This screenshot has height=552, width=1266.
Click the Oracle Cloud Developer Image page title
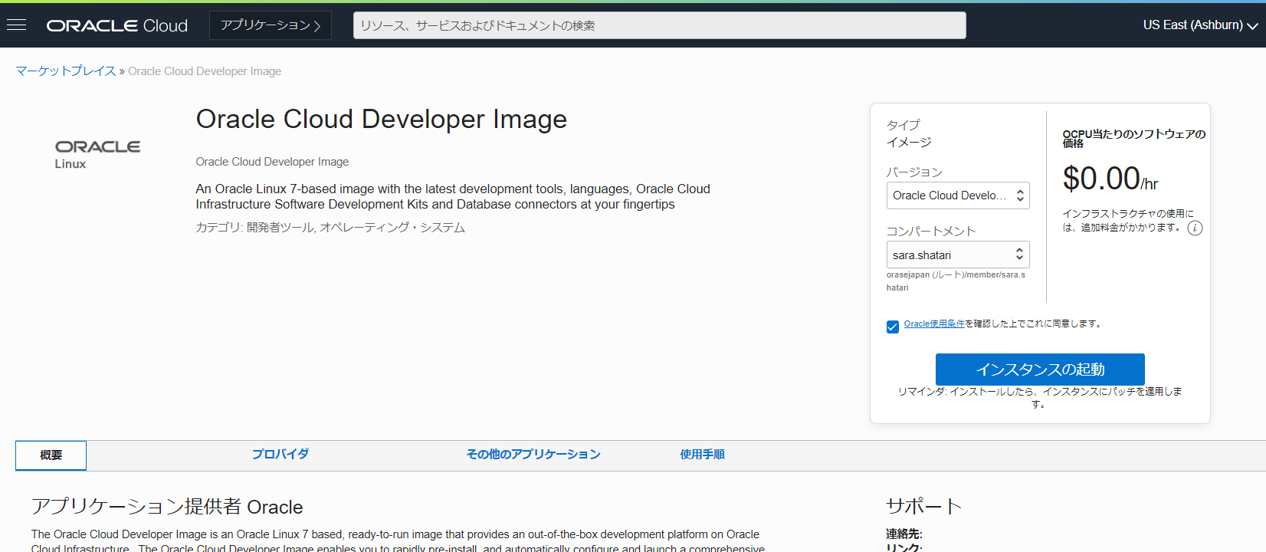click(381, 119)
